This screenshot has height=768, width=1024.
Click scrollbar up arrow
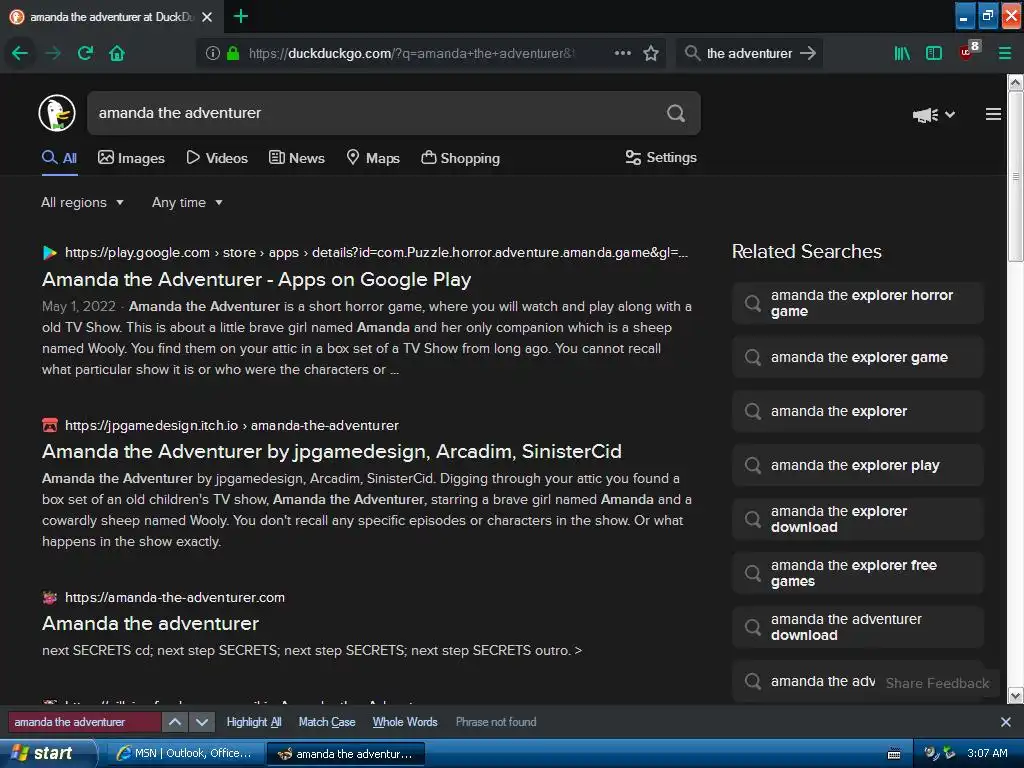tap(1016, 82)
